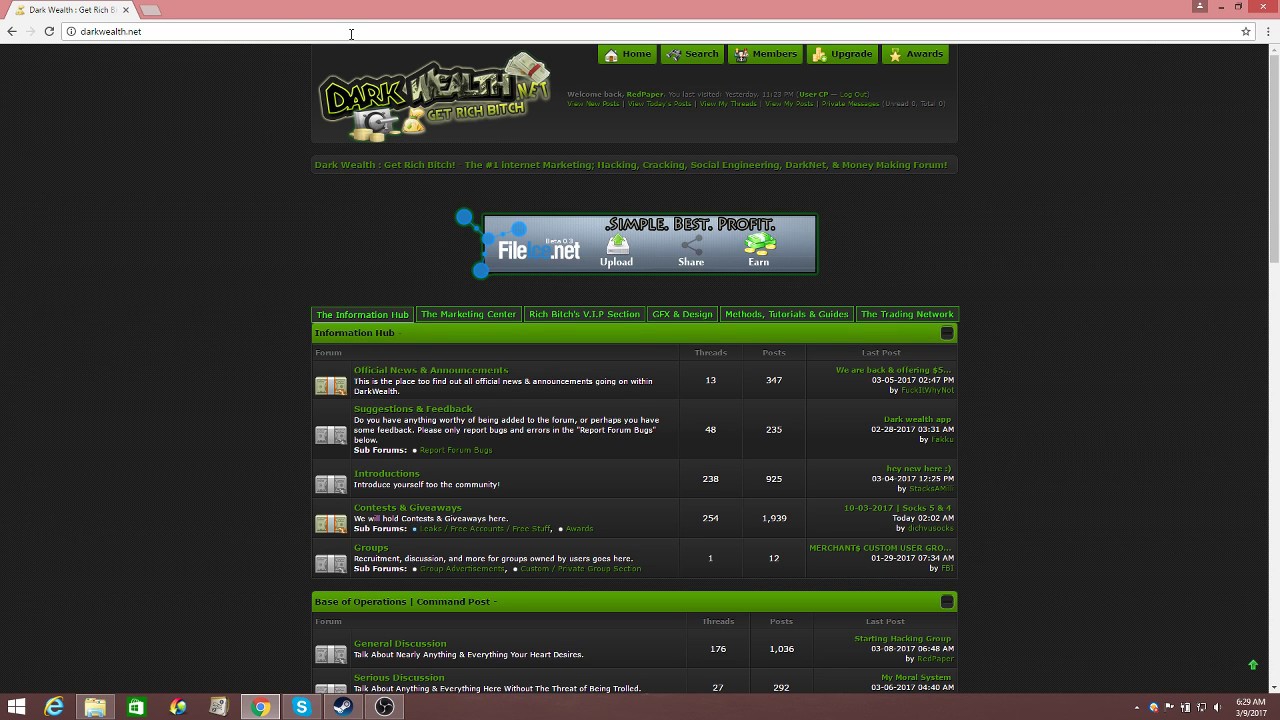Open the Awards sub forum link
Screen dimensions: 1280x720
point(579,529)
